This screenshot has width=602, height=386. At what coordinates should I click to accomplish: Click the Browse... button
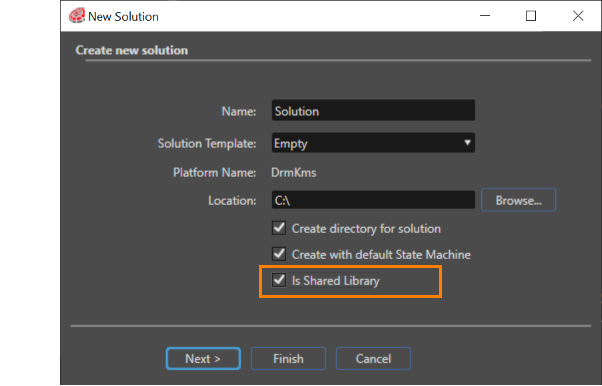(518, 200)
